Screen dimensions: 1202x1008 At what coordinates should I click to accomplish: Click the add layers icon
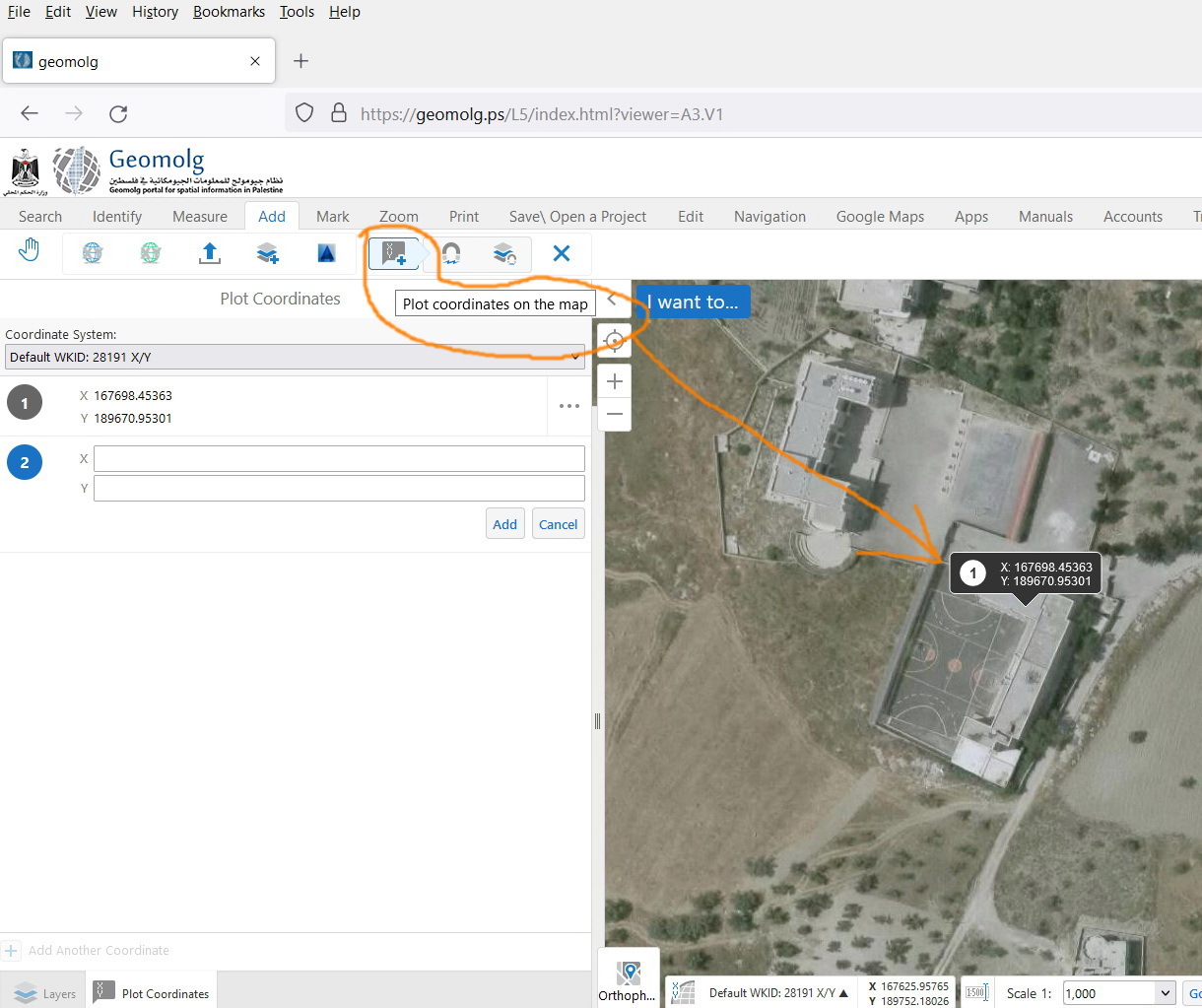[x=267, y=253]
